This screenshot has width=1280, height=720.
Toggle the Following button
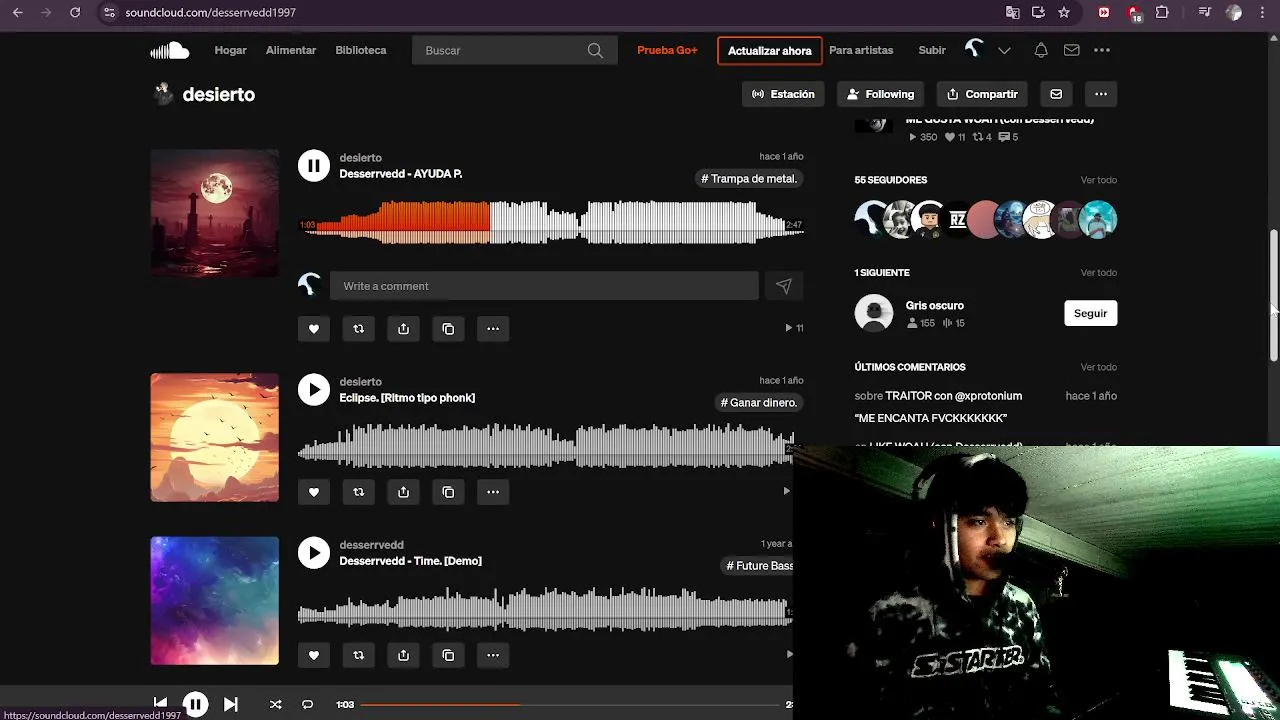pyautogui.click(x=880, y=94)
